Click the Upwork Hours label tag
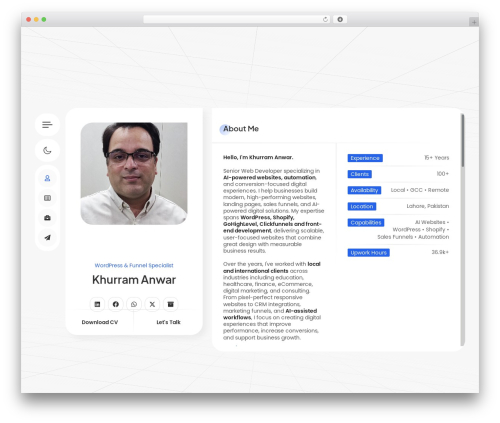The image size is (500, 423). (368, 253)
